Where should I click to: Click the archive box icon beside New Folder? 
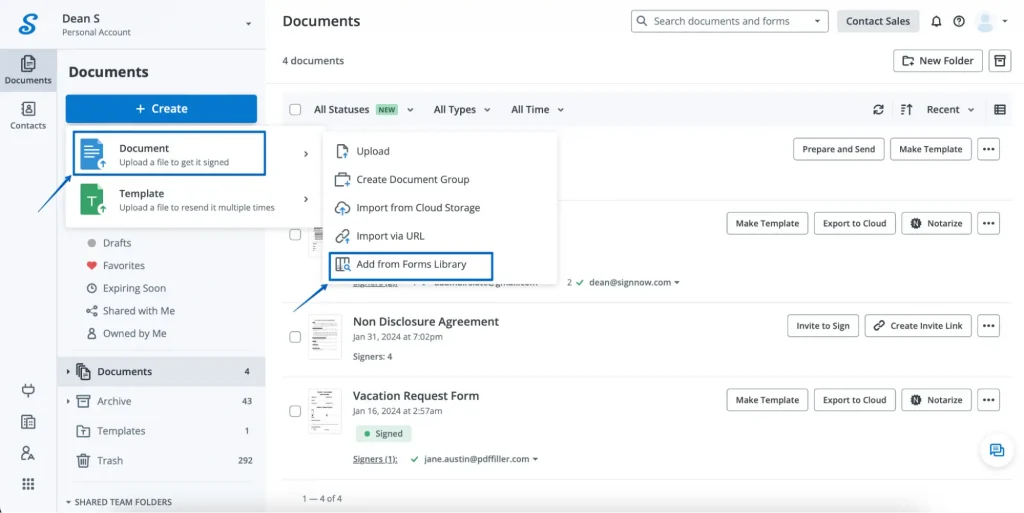coord(999,61)
